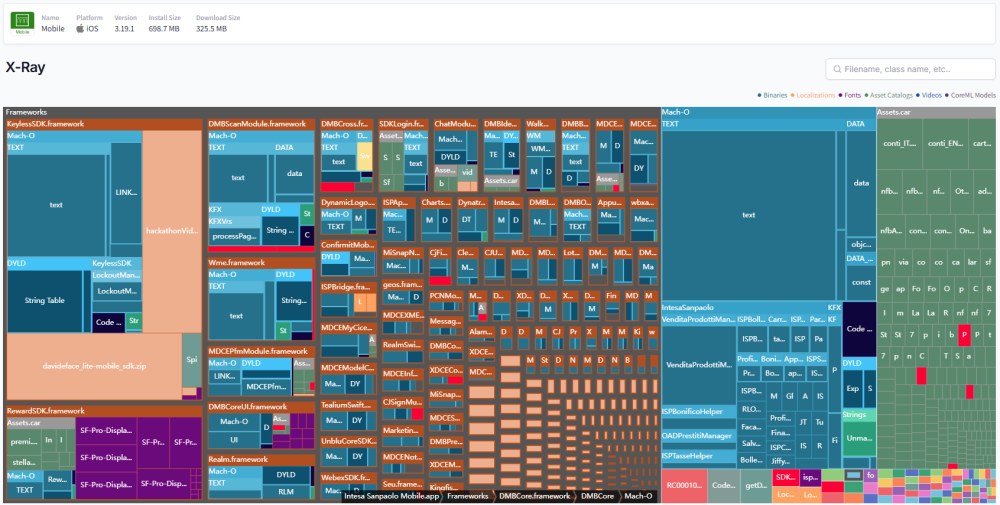
Task: Open Intesa Sanpaolo Mobile.app in the breadcrumb
Action: [x=390, y=495]
